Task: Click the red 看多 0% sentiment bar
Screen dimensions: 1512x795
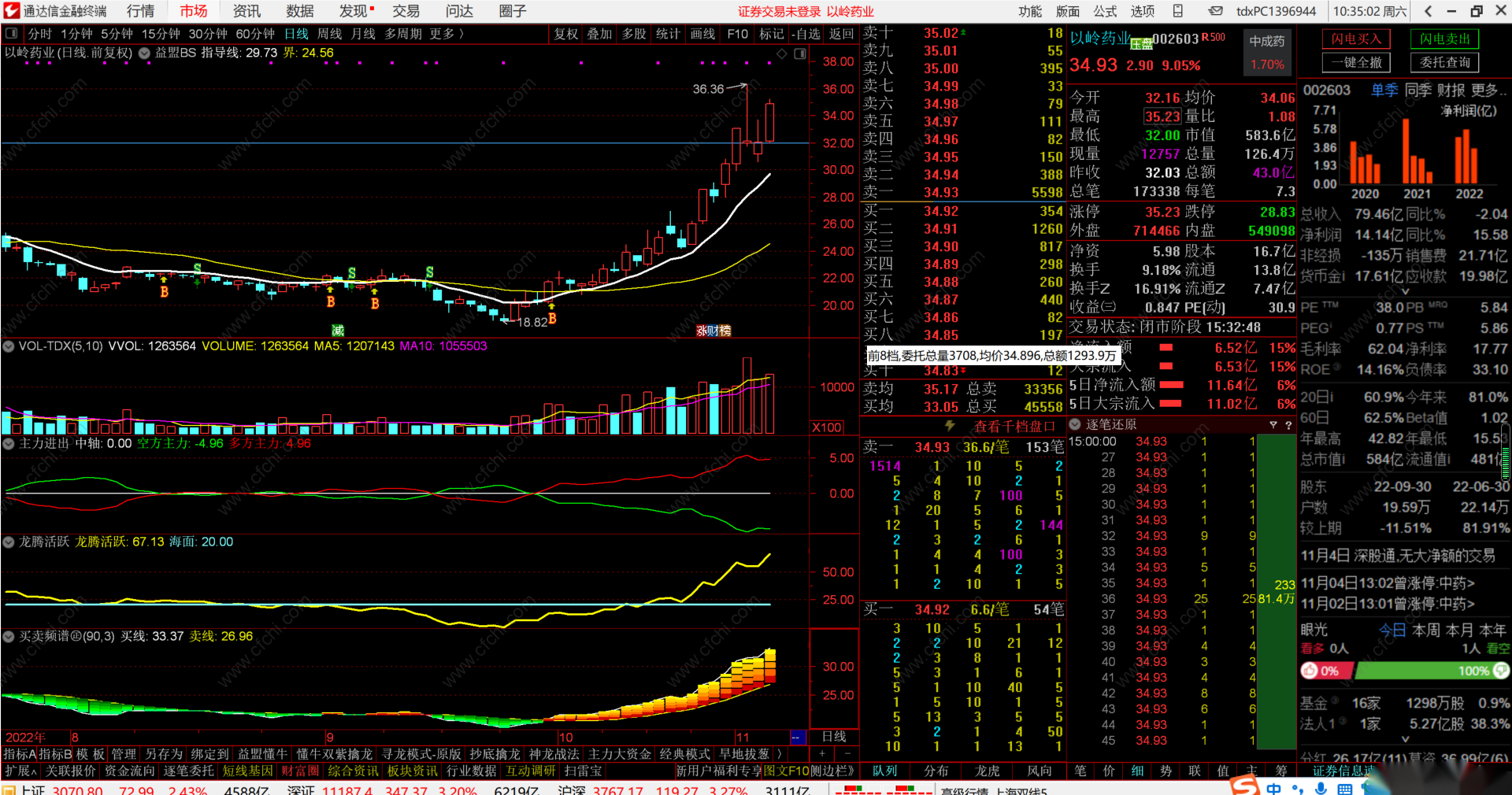Action: [1327, 671]
